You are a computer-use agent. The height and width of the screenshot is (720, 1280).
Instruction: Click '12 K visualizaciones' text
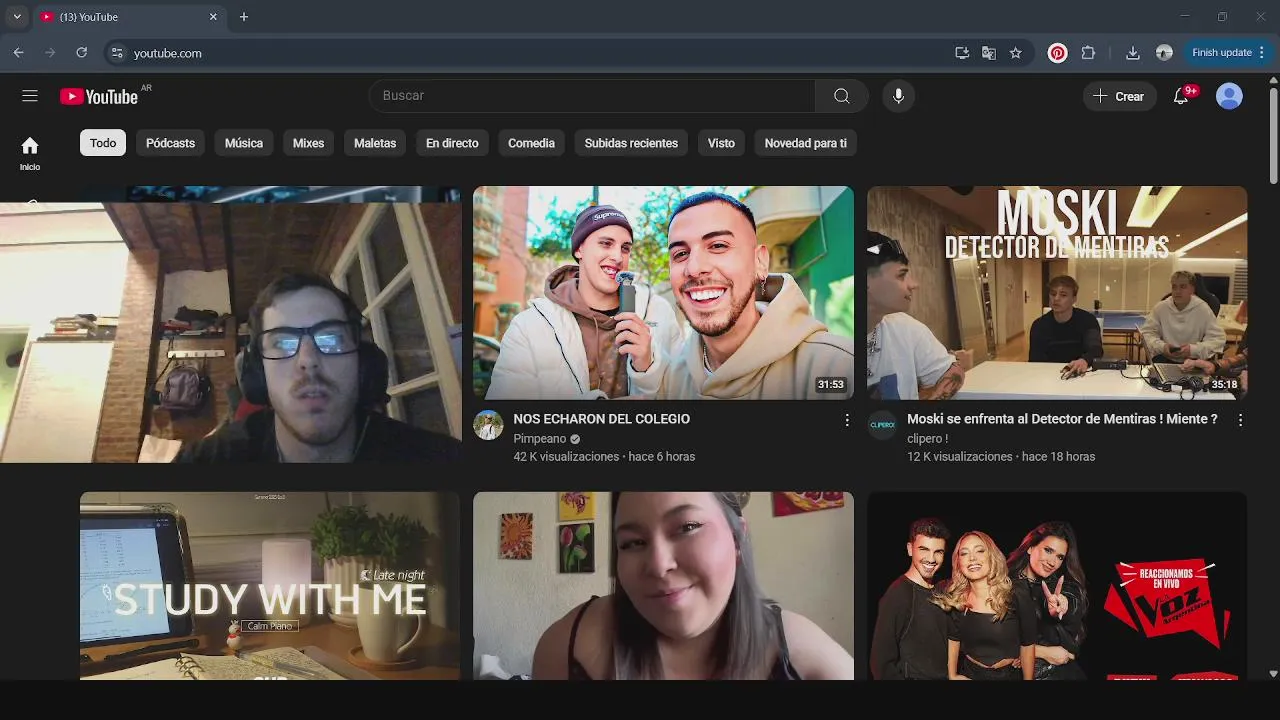pos(960,457)
